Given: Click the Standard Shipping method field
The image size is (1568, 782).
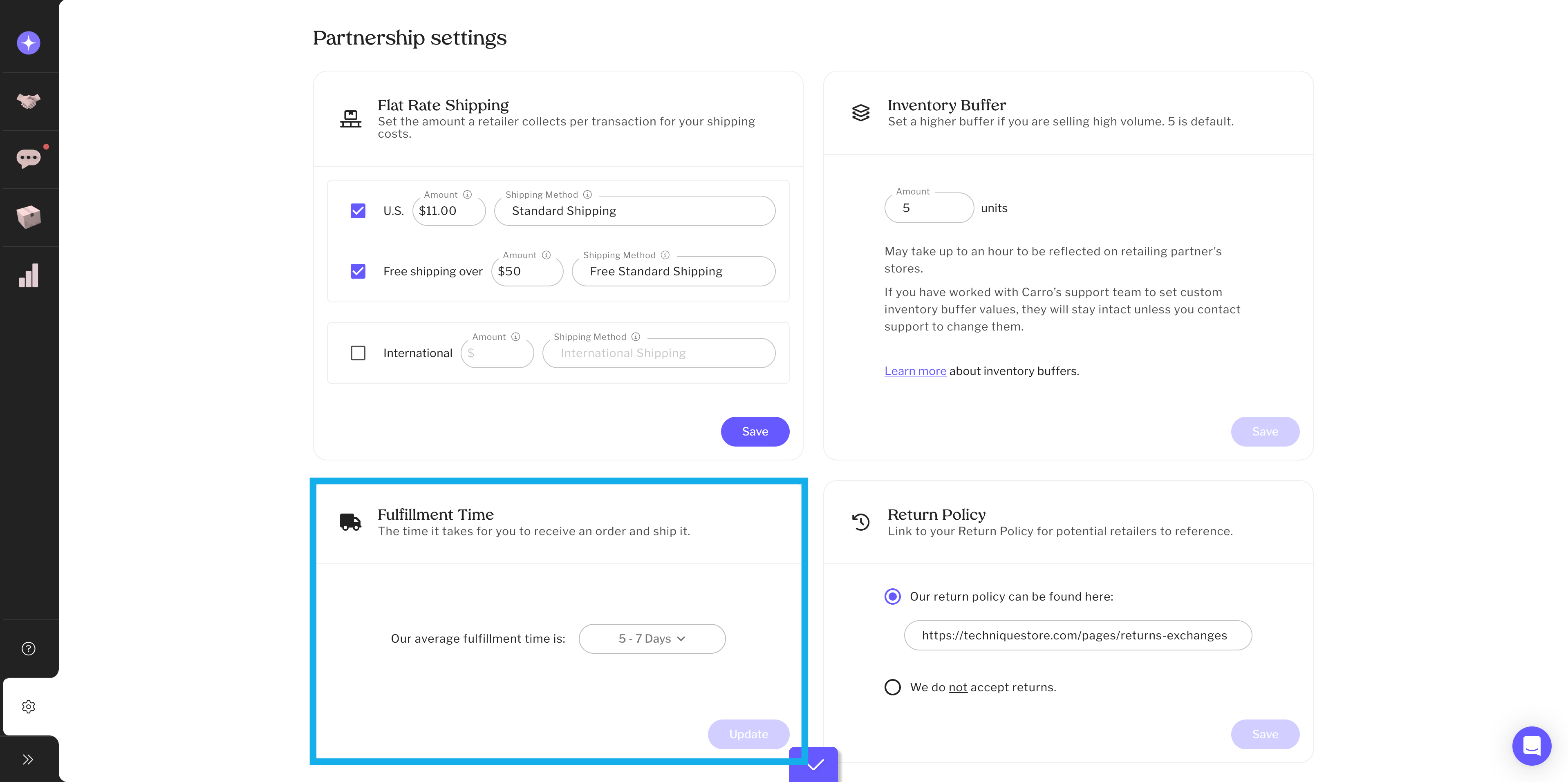Looking at the screenshot, I should (x=634, y=211).
